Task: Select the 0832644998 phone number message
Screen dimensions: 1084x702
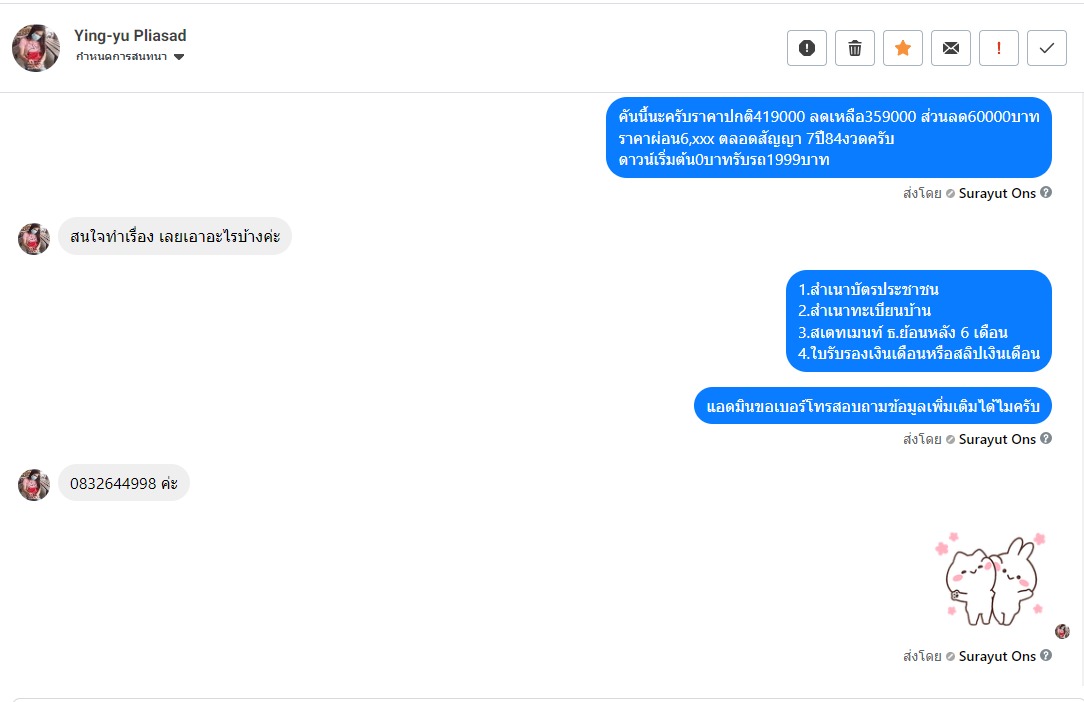Action: click(x=123, y=484)
